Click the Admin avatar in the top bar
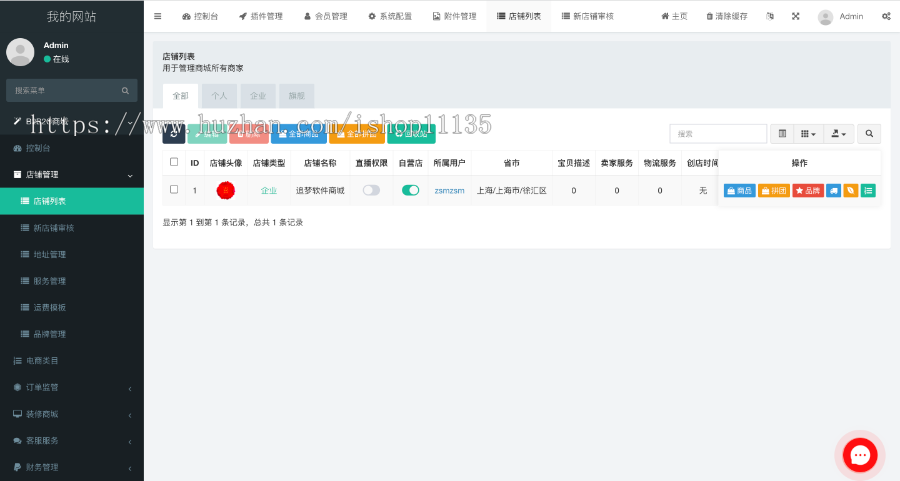The width and height of the screenshot is (900, 481). [825, 17]
